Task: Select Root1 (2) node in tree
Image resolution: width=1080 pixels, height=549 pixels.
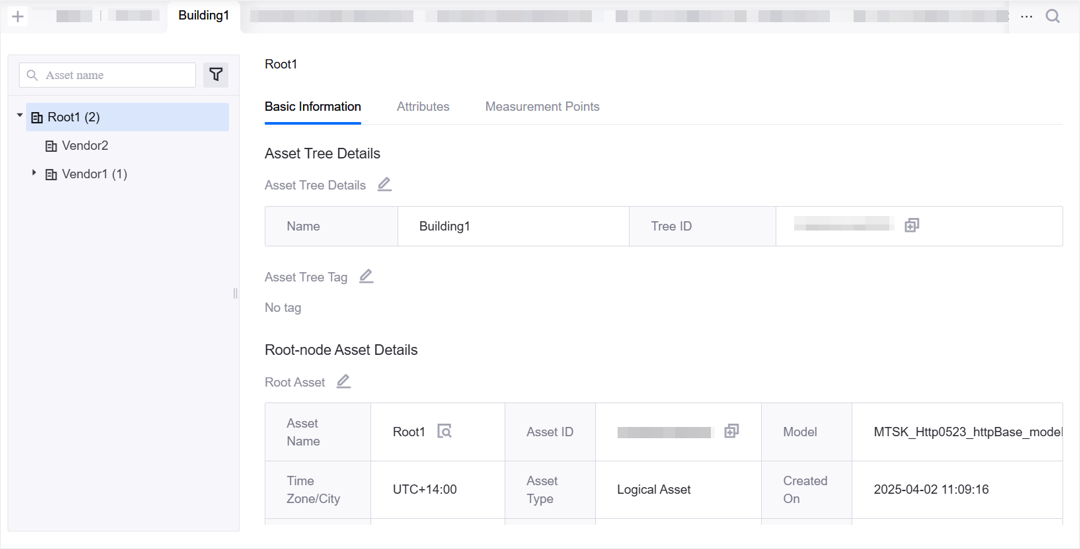Action: pyautogui.click(x=74, y=117)
